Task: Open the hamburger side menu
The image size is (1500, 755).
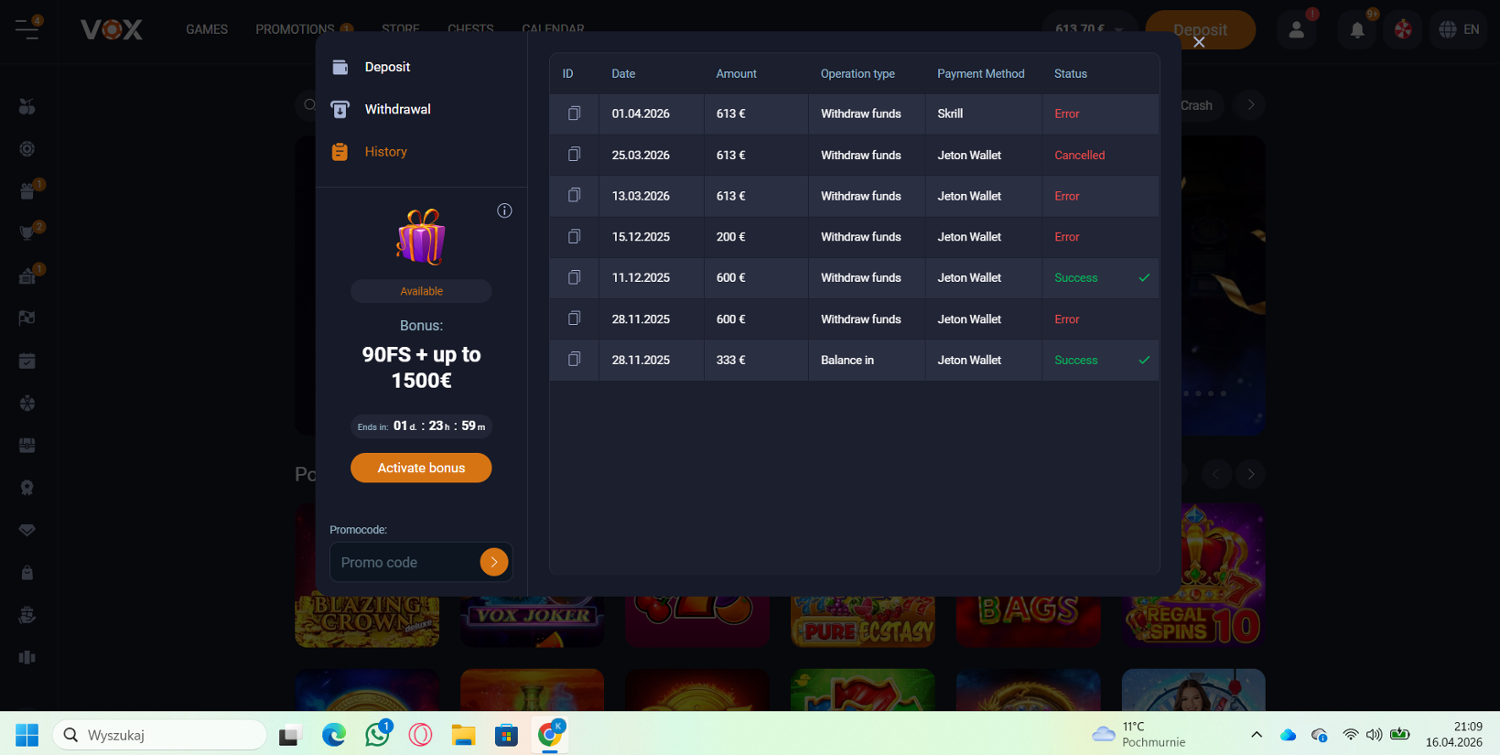Action: 27,29
